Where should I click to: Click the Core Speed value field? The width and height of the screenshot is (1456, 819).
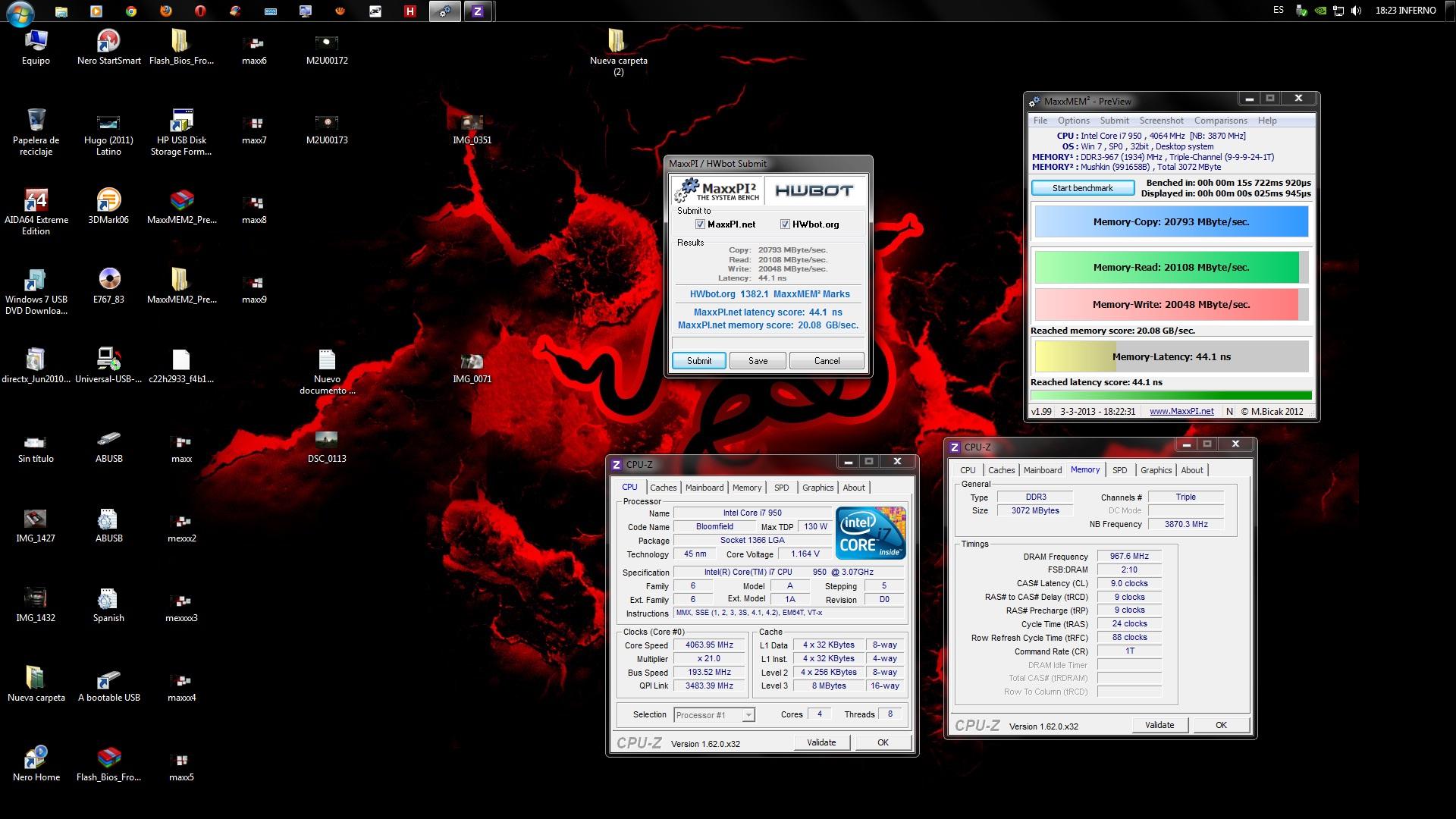tap(709, 645)
